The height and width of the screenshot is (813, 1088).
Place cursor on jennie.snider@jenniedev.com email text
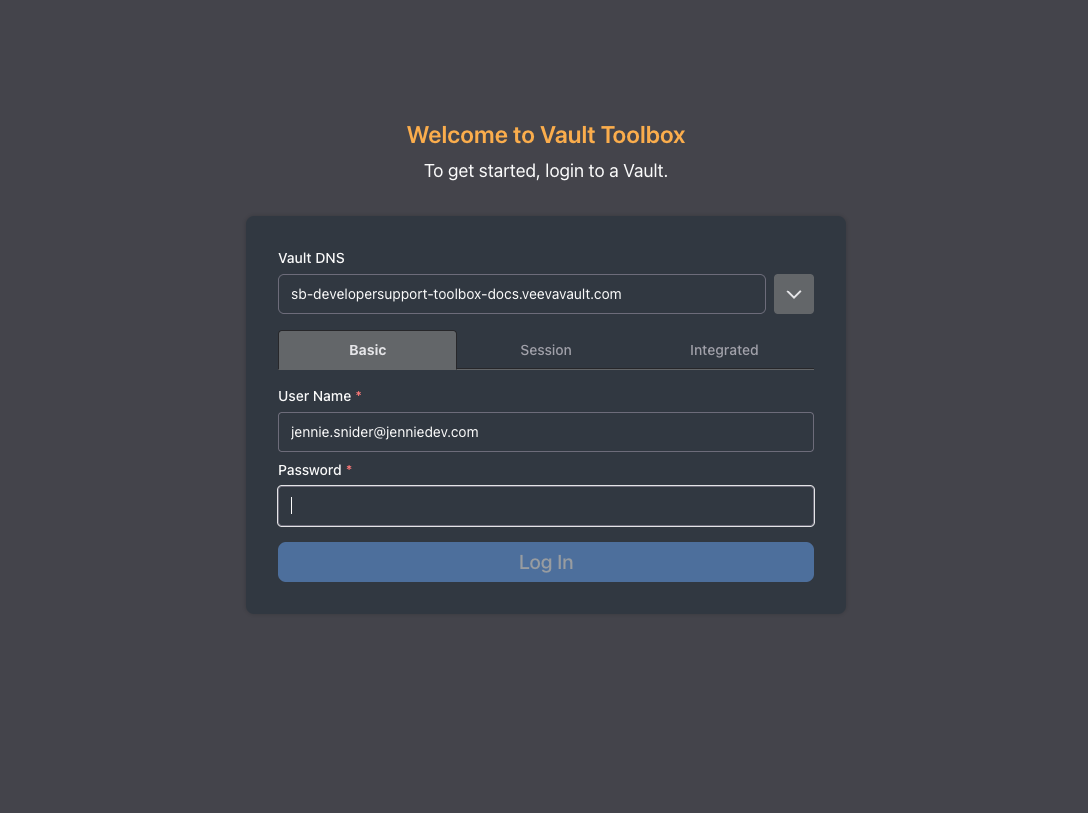tap(384, 432)
